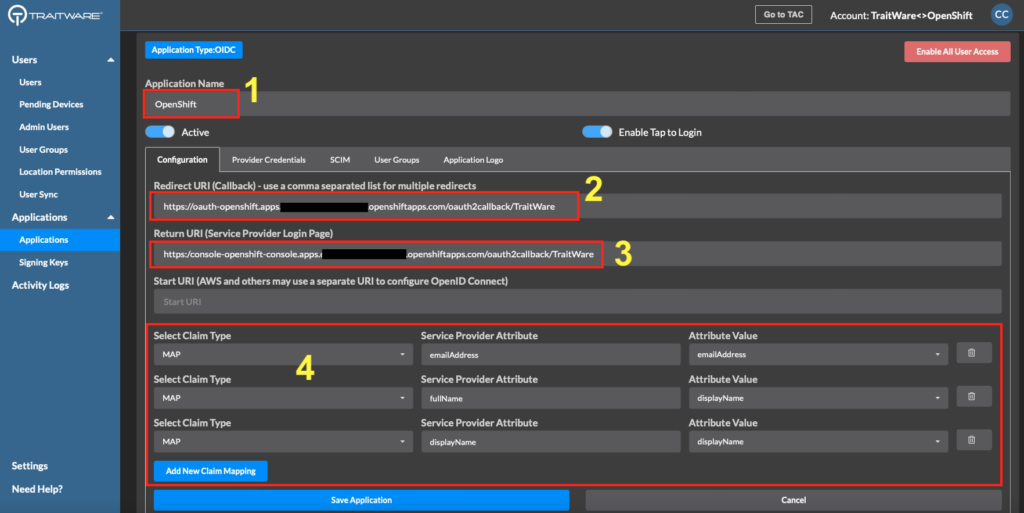Open the CC account avatar
Viewport: 1024px width, 513px height.
coord(1001,14)
